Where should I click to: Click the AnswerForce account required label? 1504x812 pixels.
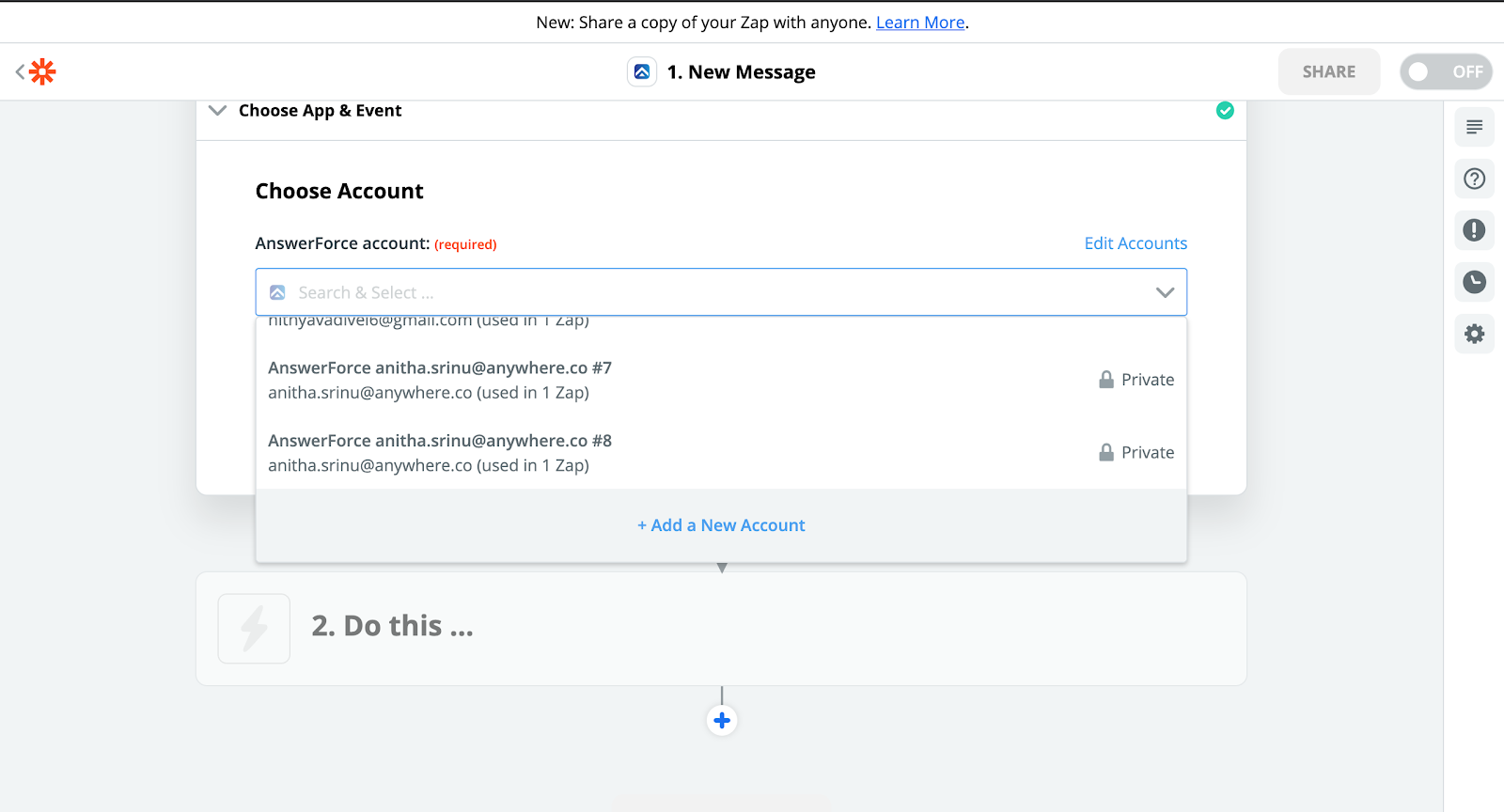[376, 243]
